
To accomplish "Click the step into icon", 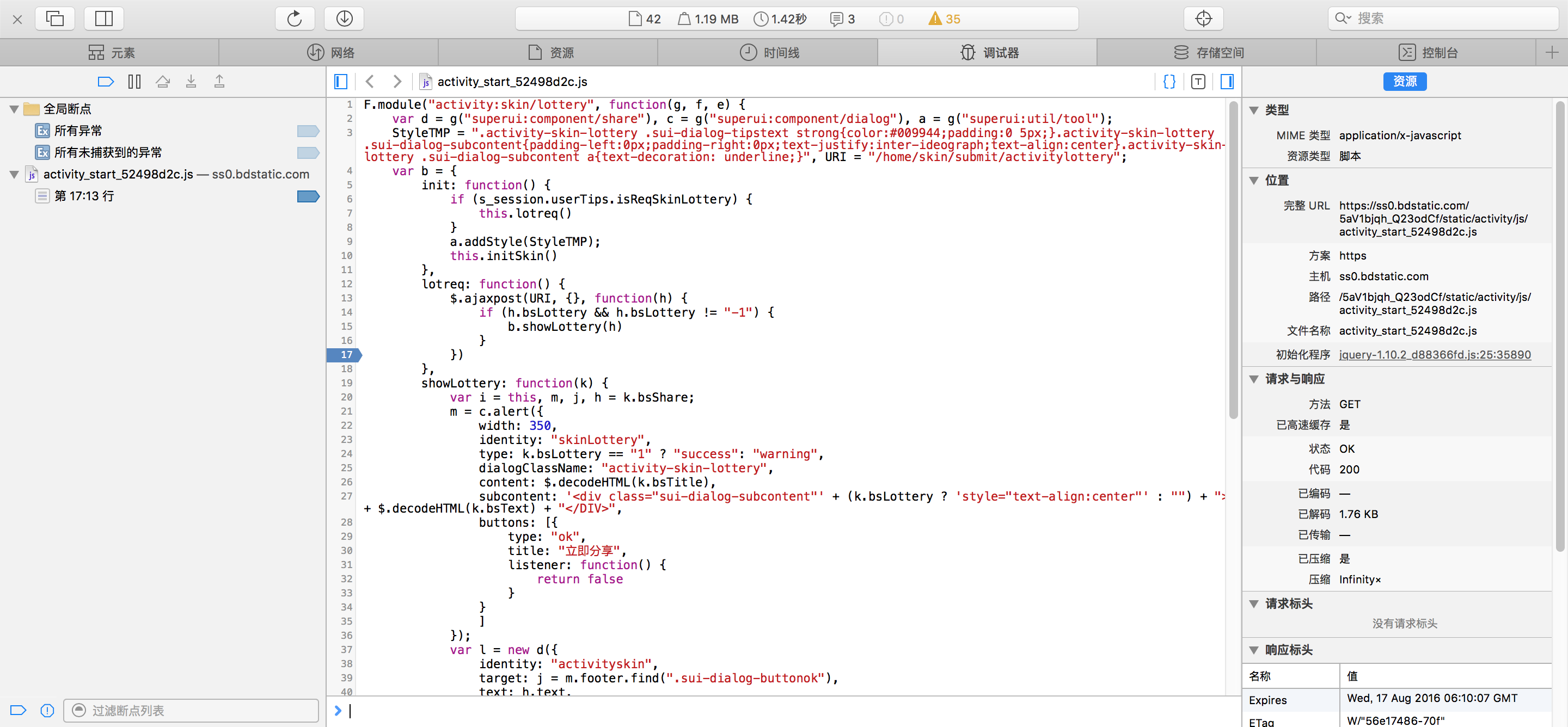I will coord(191,82).
